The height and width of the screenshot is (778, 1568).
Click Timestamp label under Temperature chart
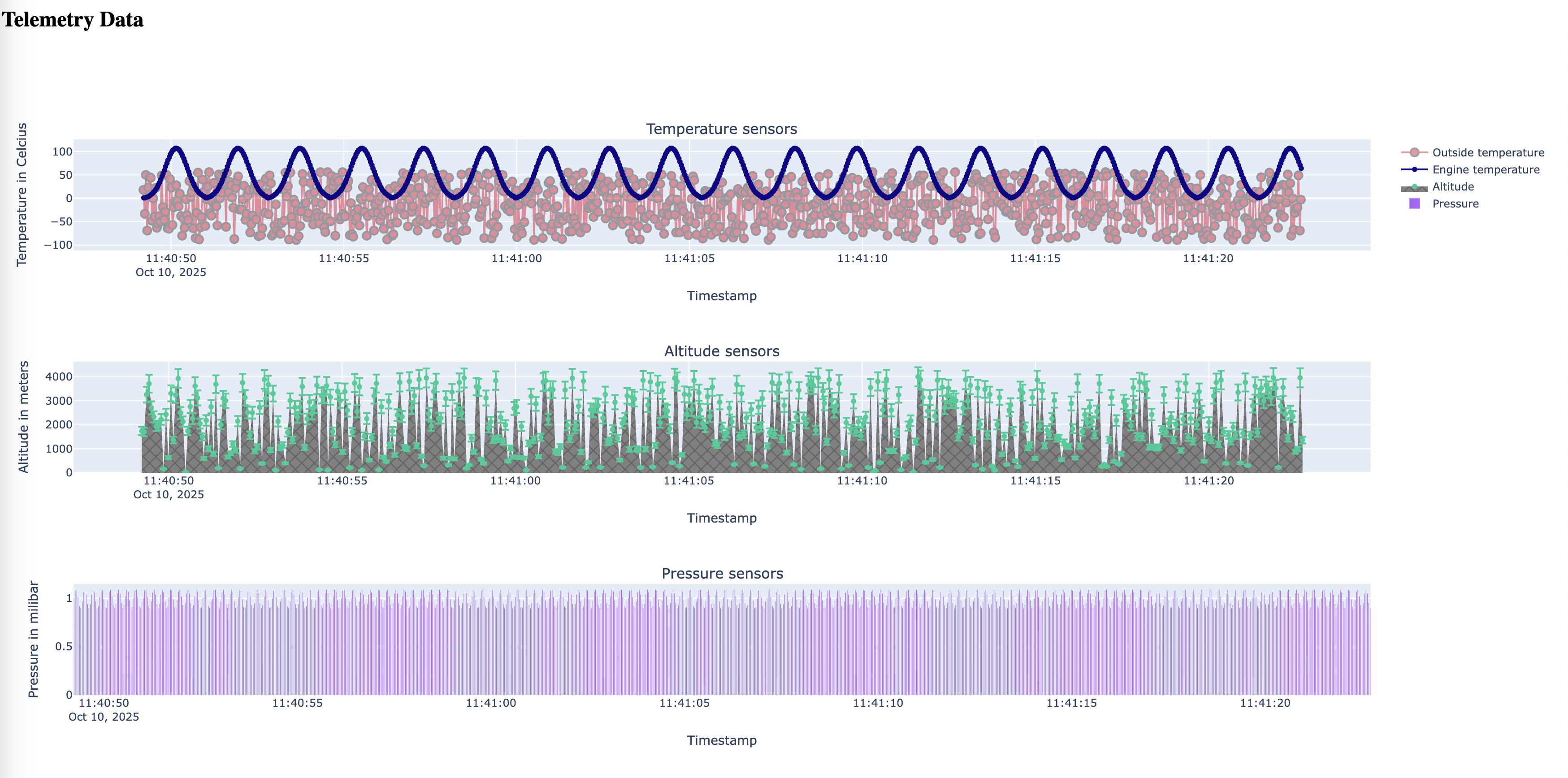(722, 296)
